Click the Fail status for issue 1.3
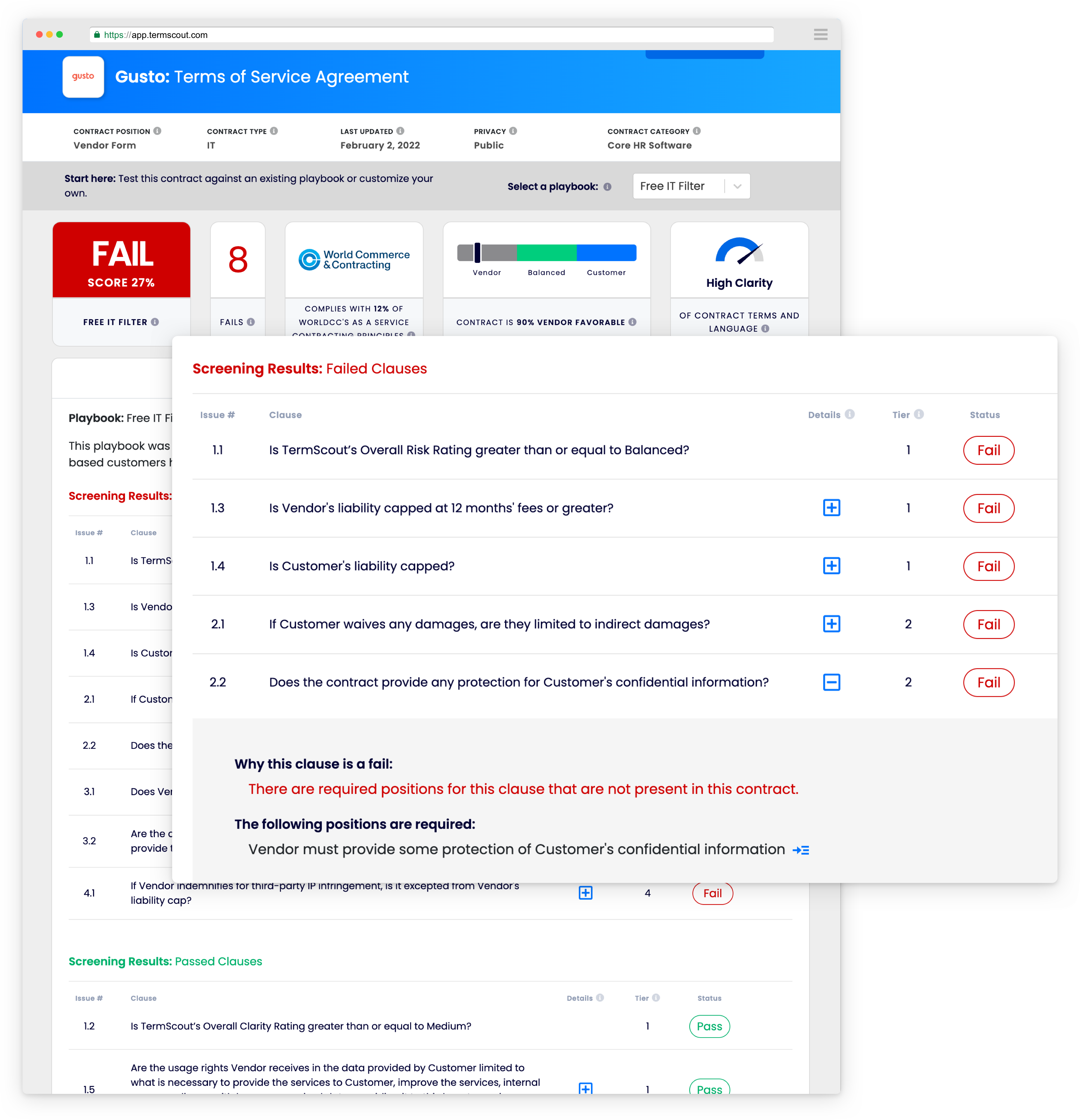The width and height of the screenshot is (1086, 1120). (989, 508)
